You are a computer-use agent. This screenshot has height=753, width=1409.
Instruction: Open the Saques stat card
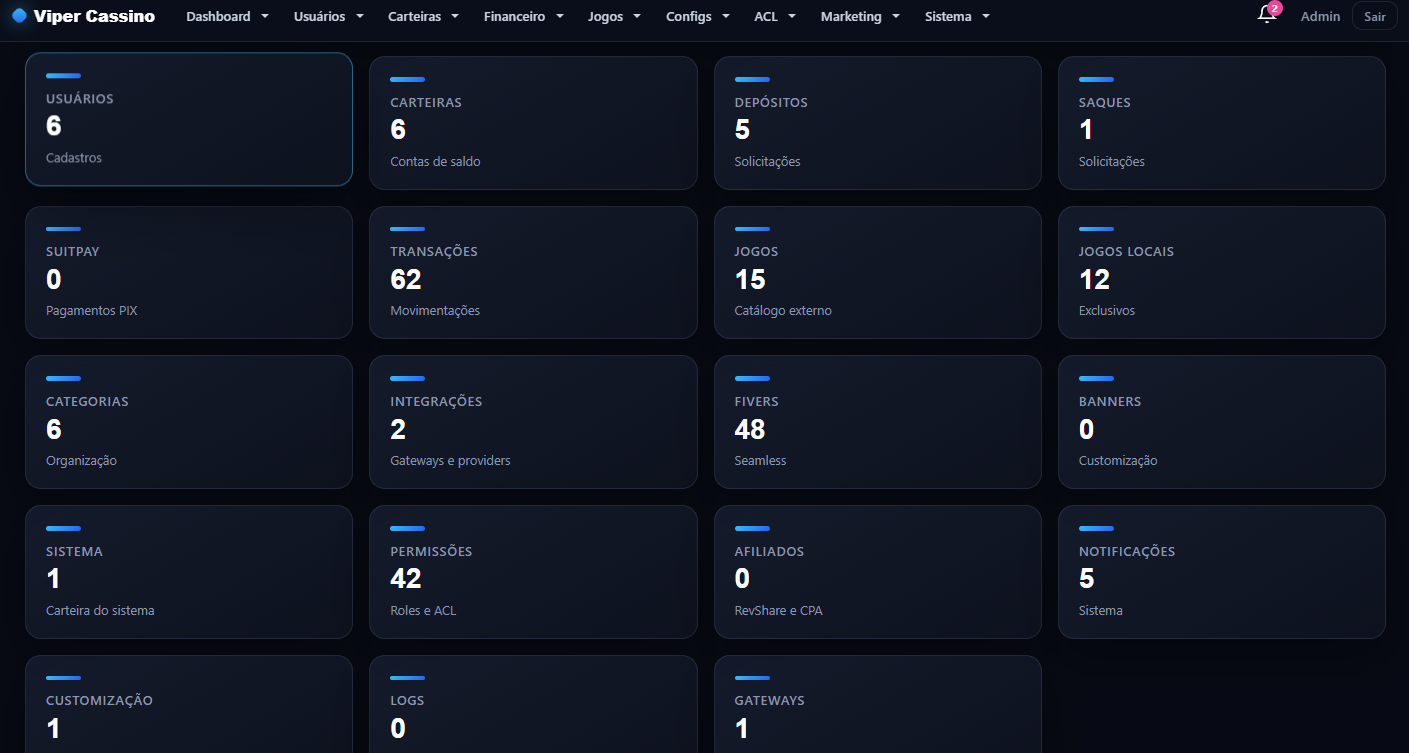(x=1222, y=123)
